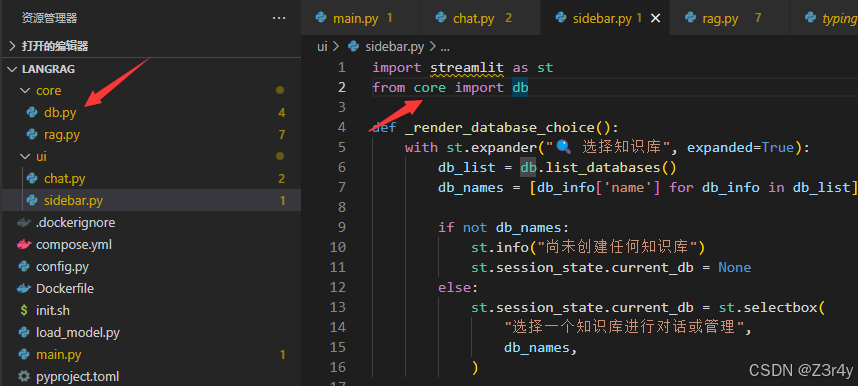
Task: Click the pink Docker icon beside compose.yml
Action: (24, 245)
